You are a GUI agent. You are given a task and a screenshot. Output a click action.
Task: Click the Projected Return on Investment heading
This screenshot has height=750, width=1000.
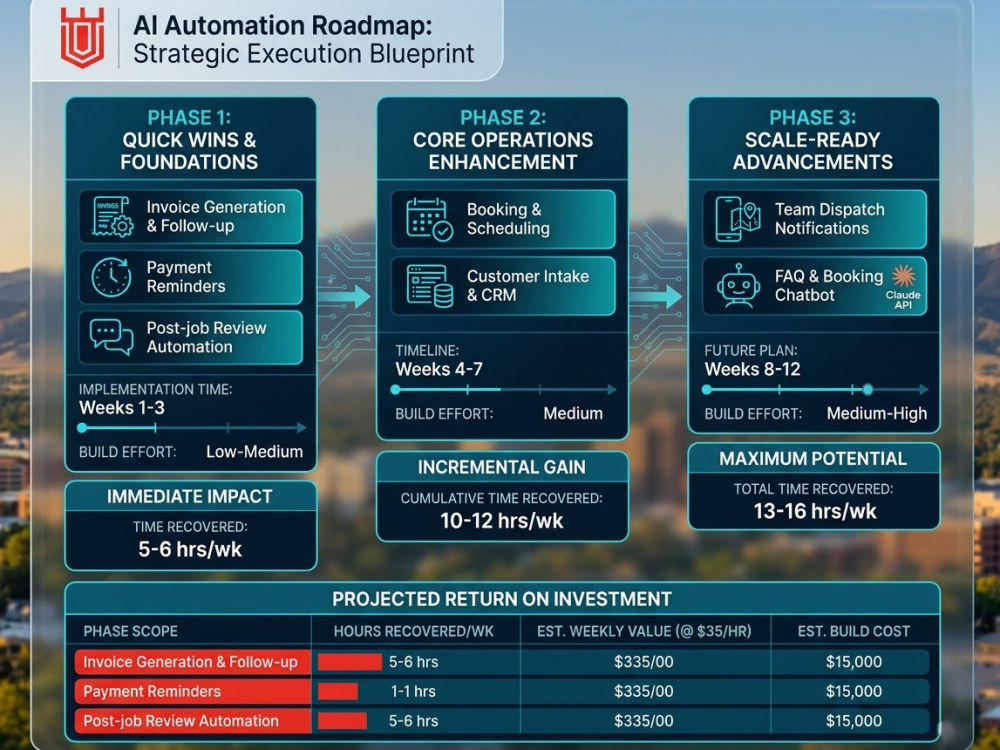502,599
